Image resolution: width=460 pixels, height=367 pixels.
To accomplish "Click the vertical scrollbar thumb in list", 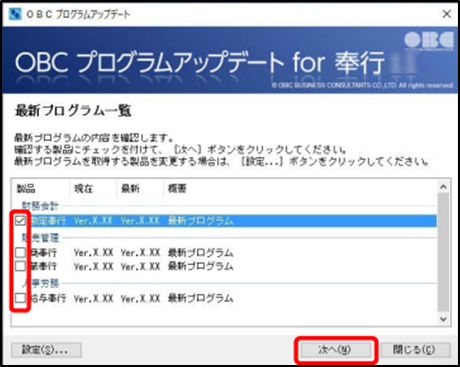I will click(443, 252).
